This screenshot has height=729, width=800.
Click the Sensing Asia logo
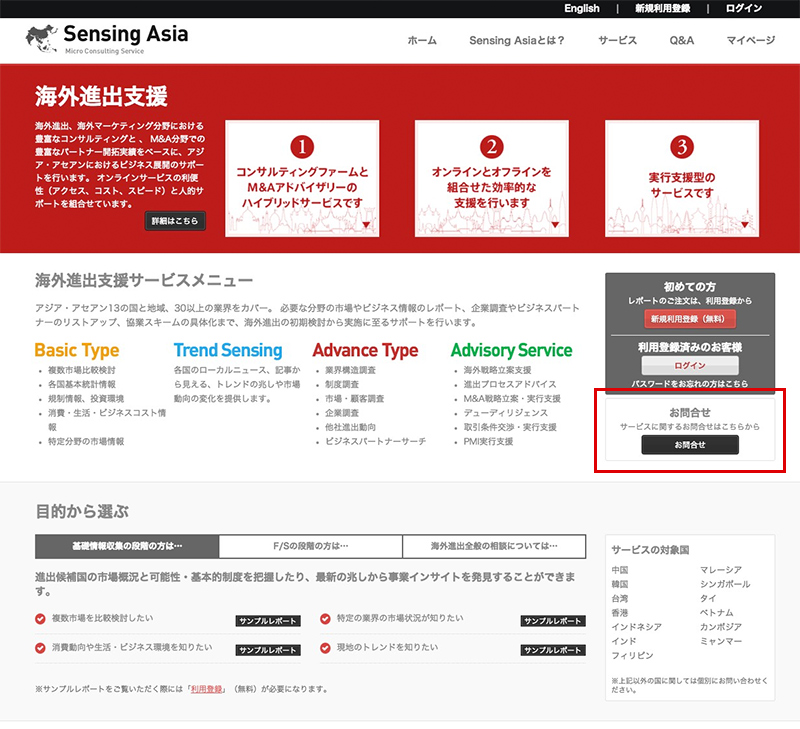coord(107,38)
